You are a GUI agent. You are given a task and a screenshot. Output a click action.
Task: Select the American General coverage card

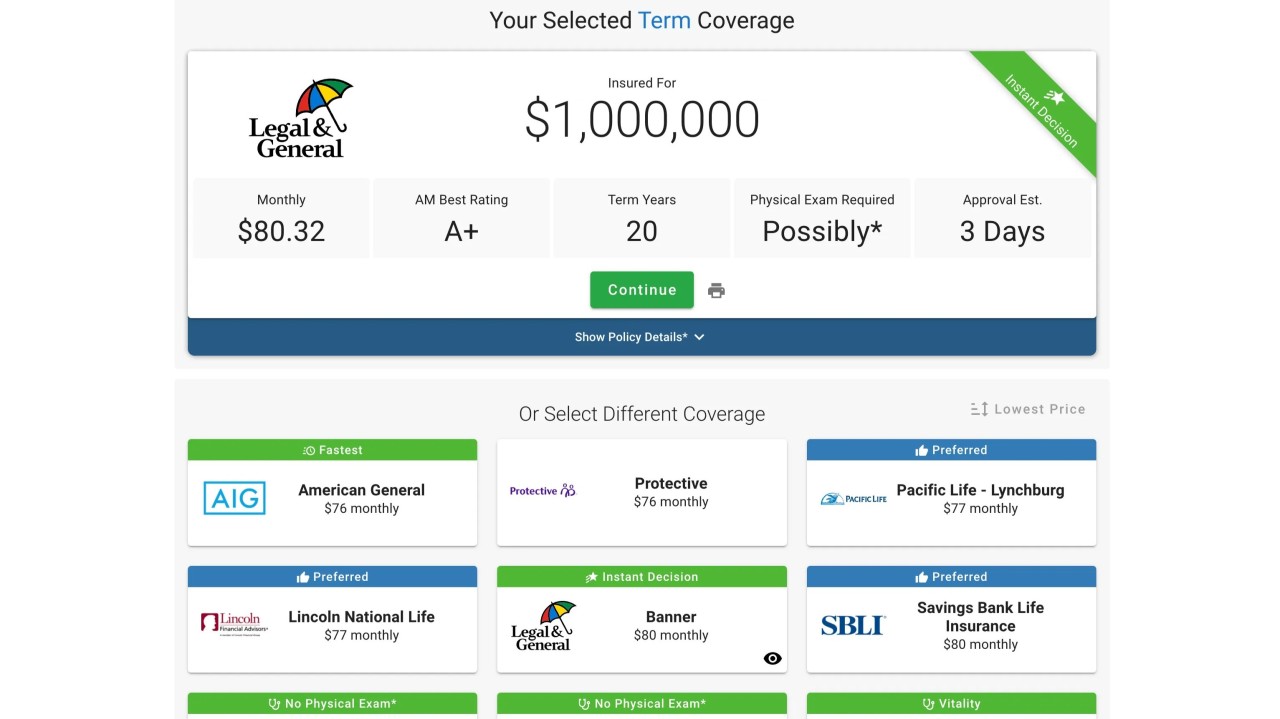point(361,499)
